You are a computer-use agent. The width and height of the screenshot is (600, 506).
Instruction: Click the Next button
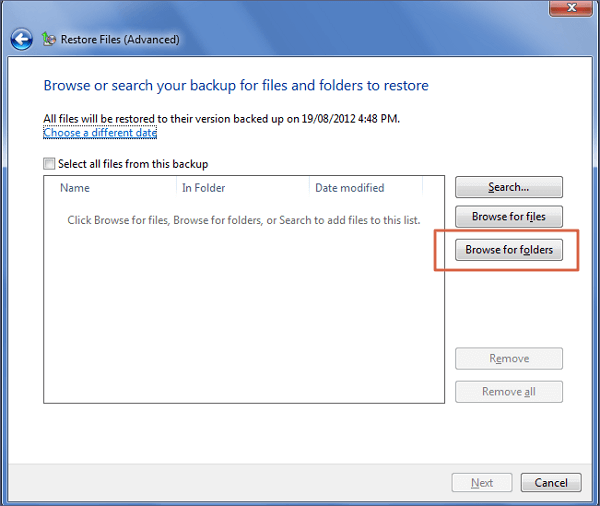pyautogui.click(x=482, y=483)
